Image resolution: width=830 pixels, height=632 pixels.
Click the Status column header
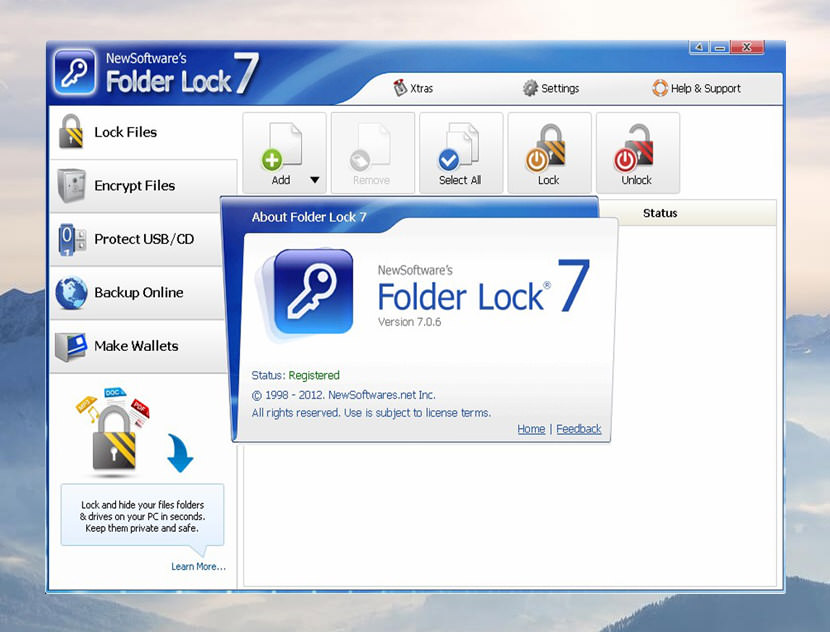click(660, 213)
